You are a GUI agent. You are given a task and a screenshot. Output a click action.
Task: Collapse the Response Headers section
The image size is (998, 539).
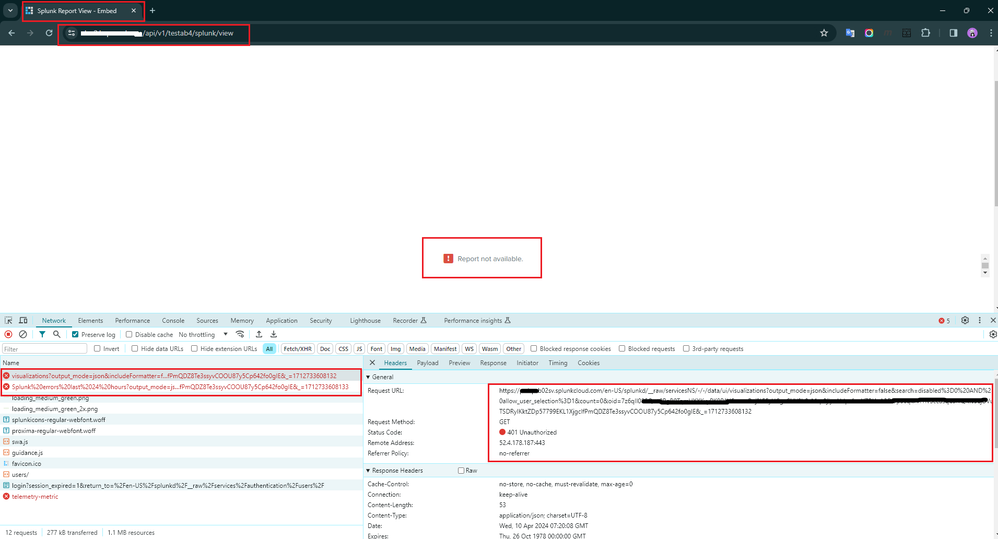[x=368, y=470]
